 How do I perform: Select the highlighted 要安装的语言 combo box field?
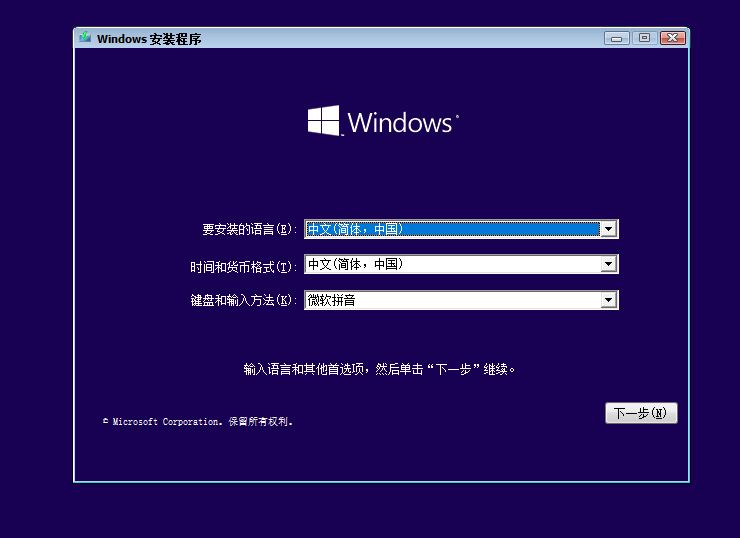461,229
